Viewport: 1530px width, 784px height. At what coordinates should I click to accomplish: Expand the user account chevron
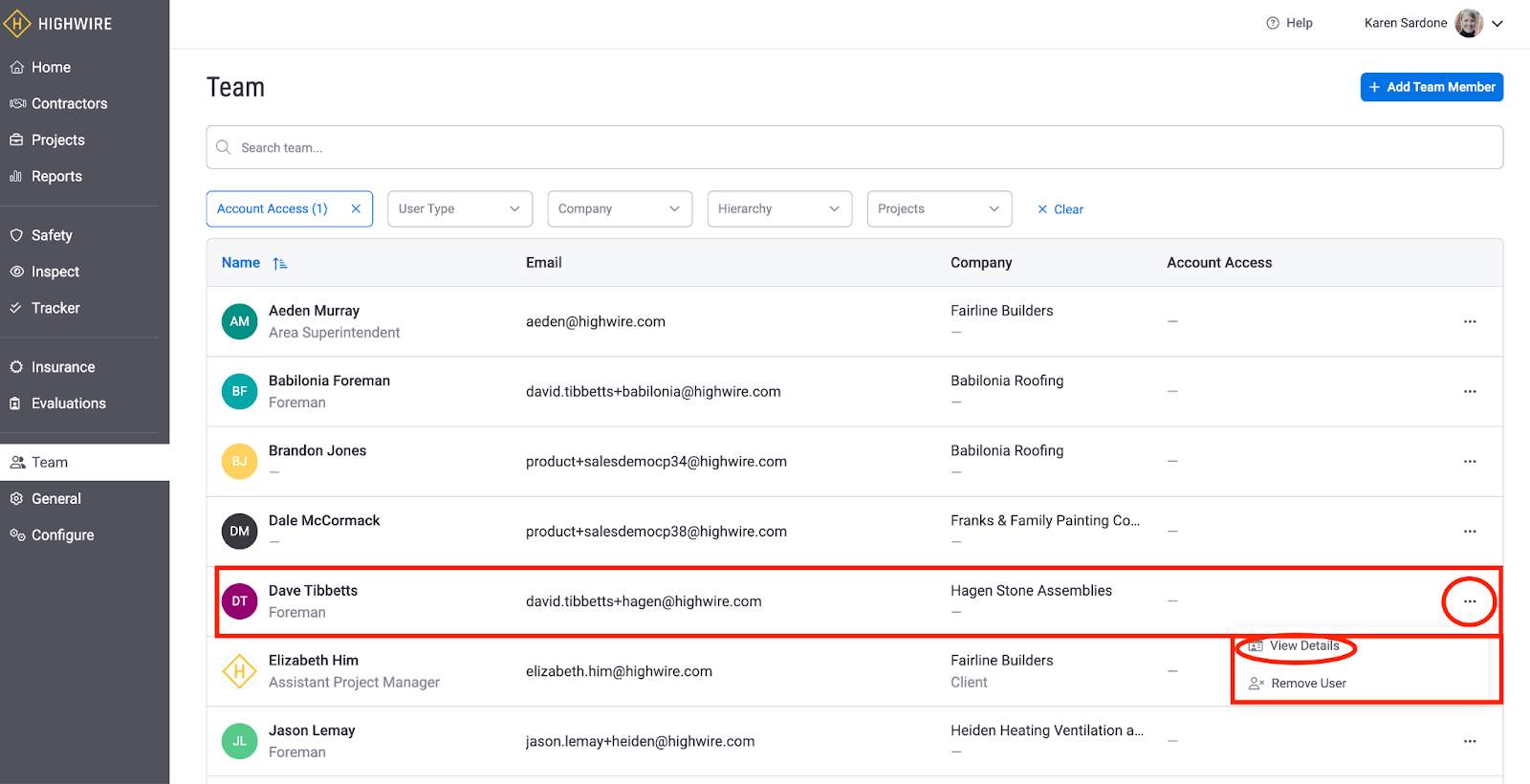pyautogui.click(x=1497, y=24)
